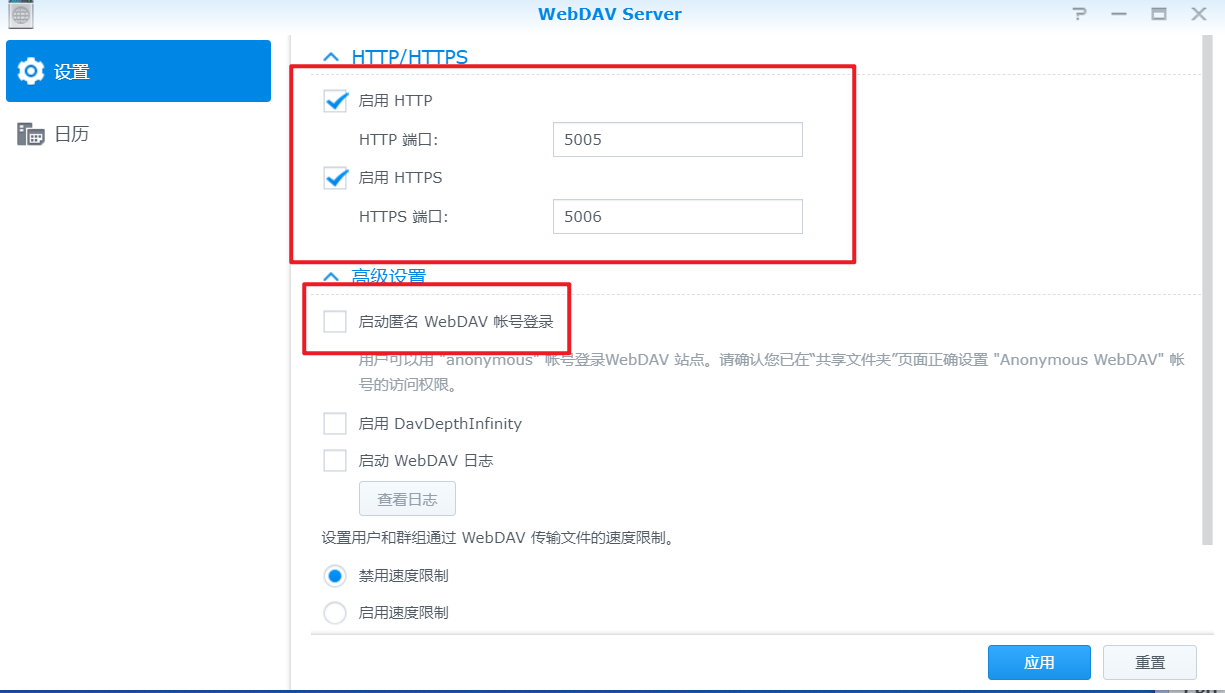
Task: Maximize the WebDAV Server window
Action: (x=1159, y=14)
